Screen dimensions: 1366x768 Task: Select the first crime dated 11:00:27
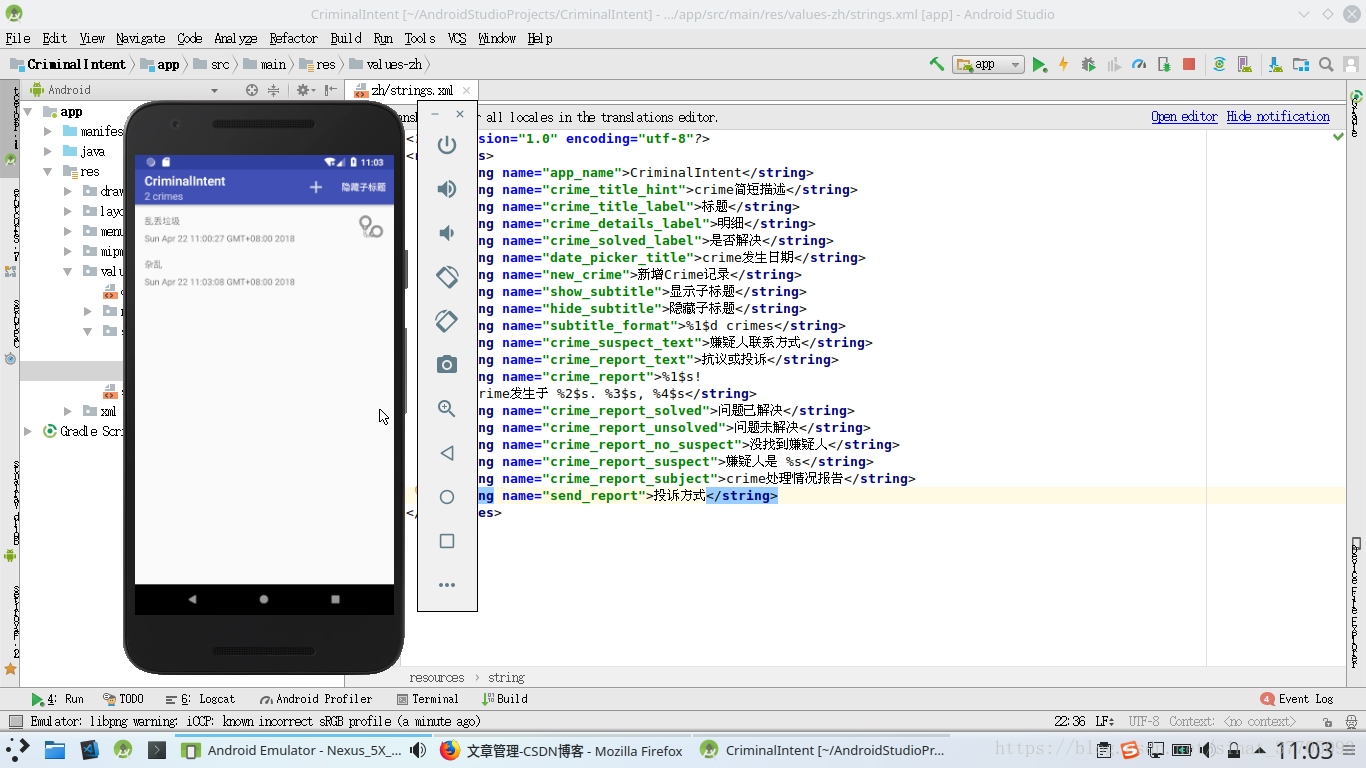pos(264,230)
